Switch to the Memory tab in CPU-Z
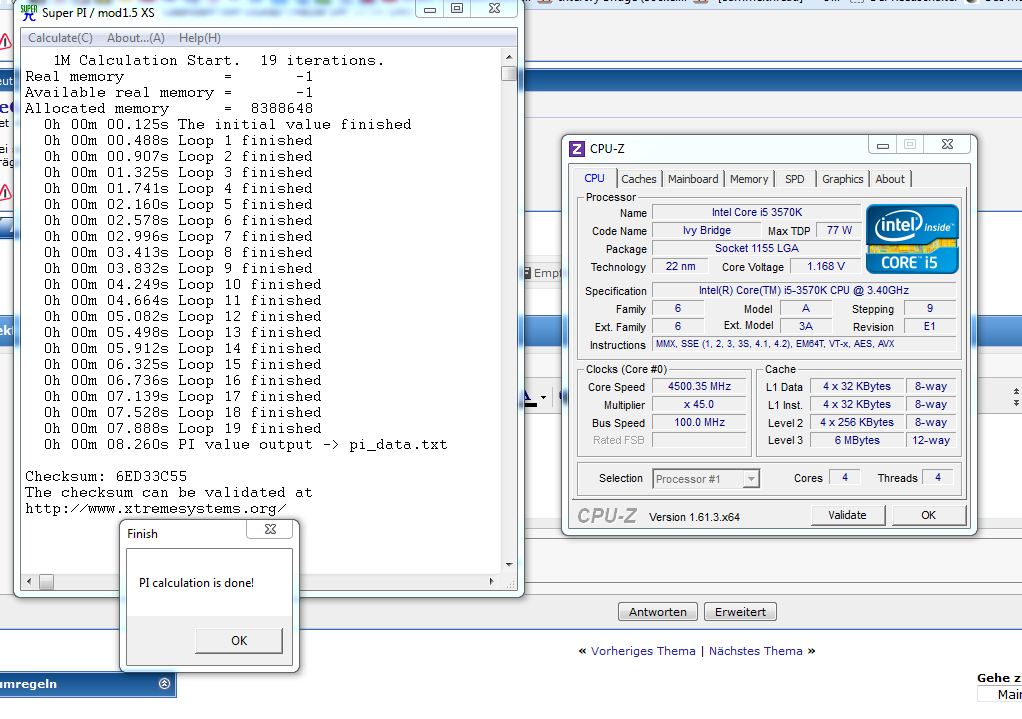 (748, 179)
